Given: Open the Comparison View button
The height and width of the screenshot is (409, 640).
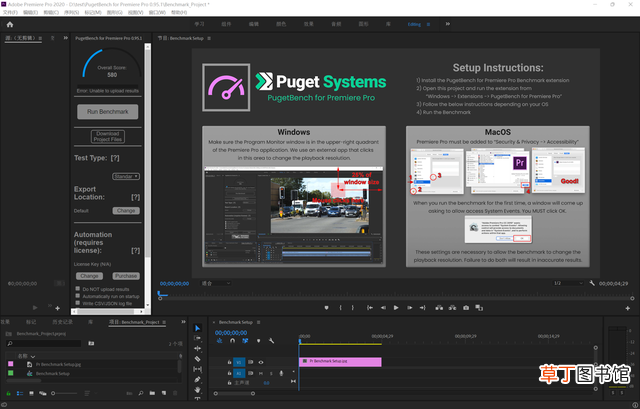Looking at the screenshot, I should click(479, 308).
